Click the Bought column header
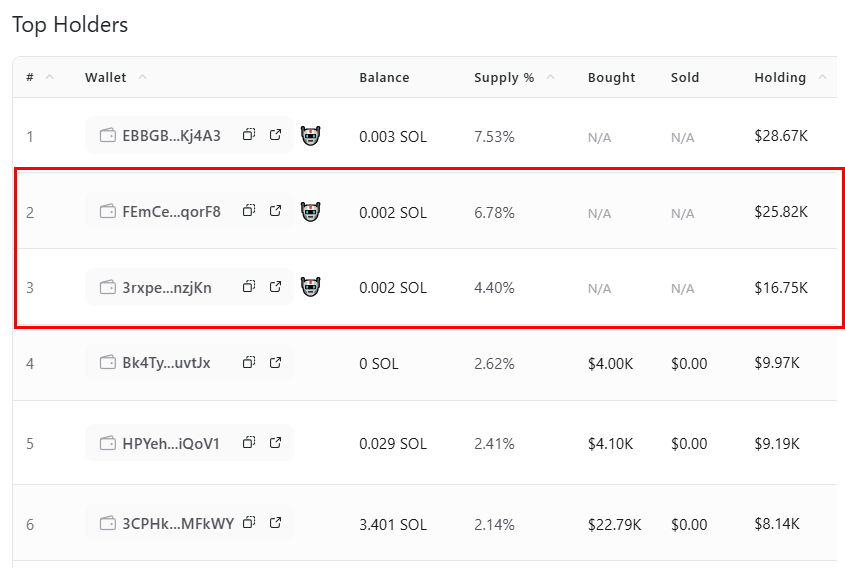Screen dimensions: 845x568 point(612,78)
